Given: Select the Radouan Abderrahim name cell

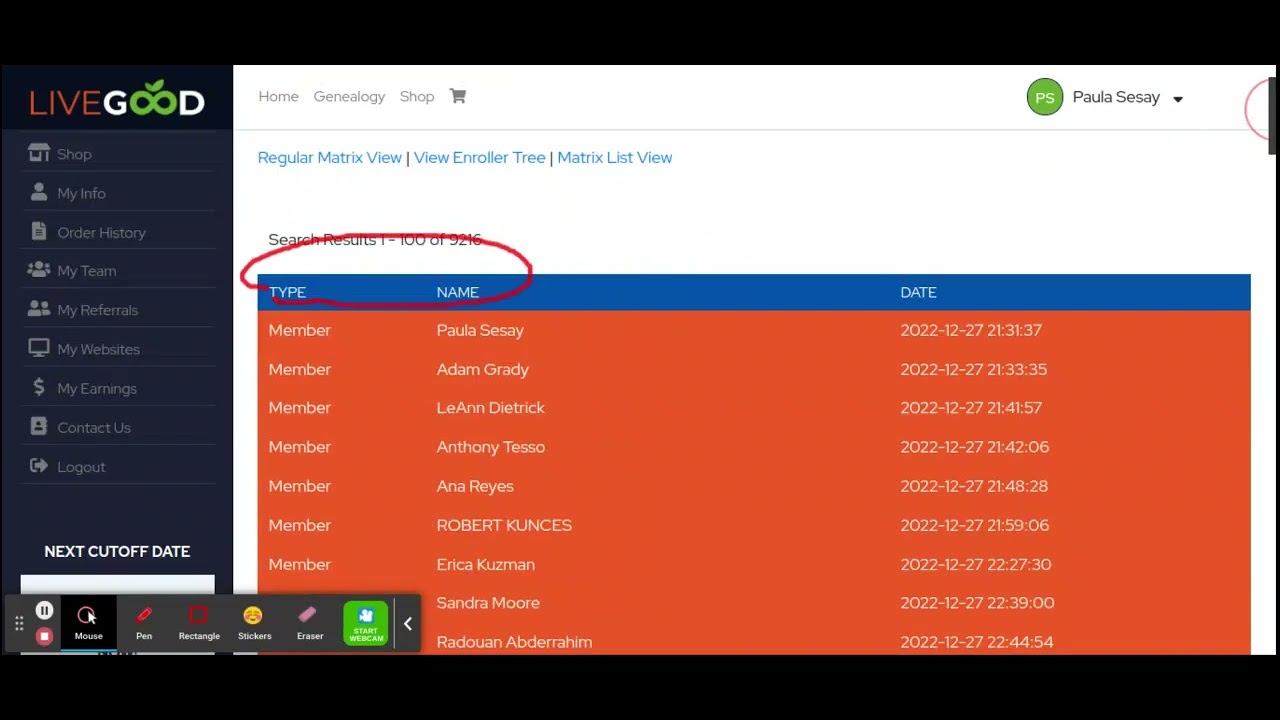Looking at the screenshot, I should pos(514,642).
